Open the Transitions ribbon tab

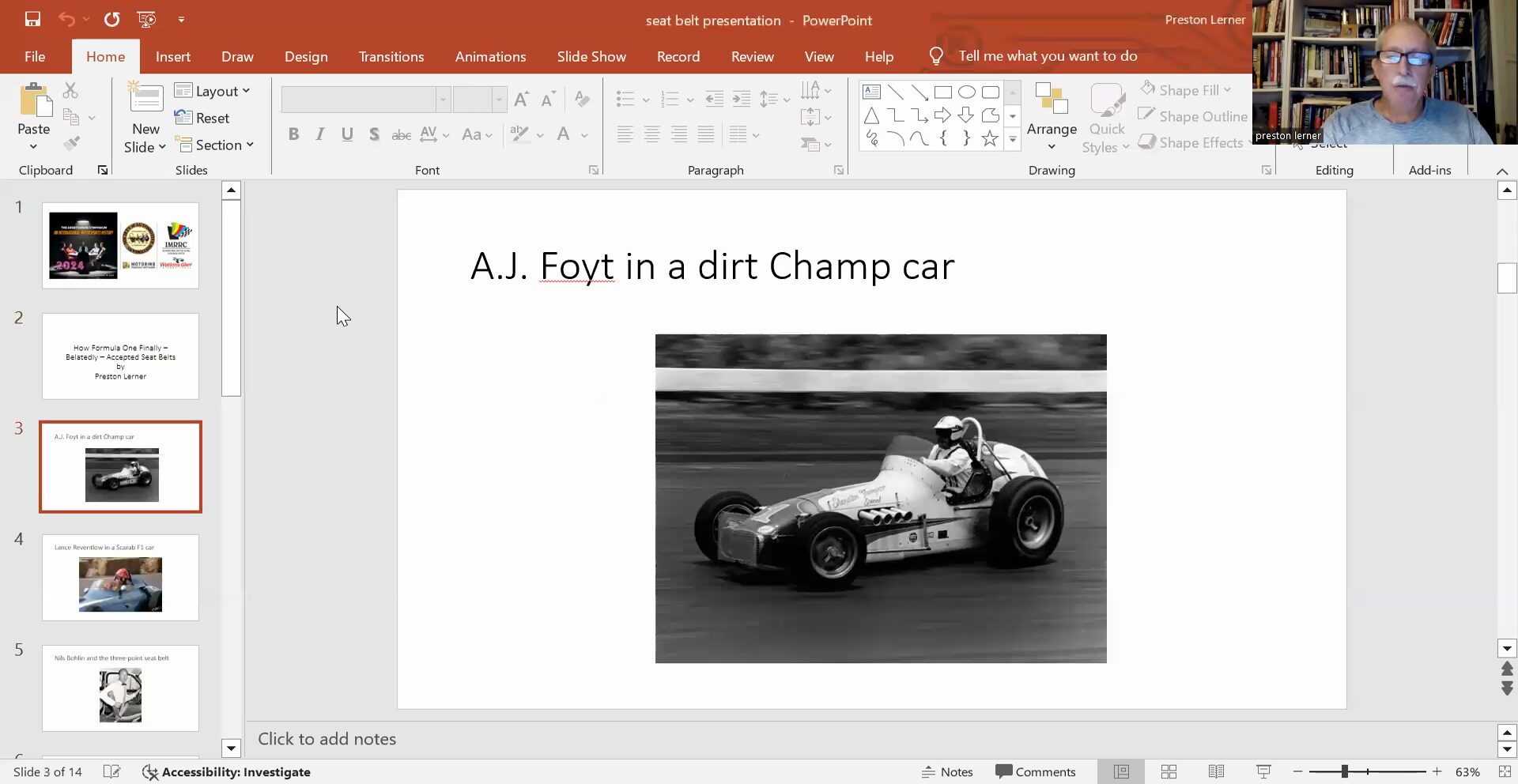391,56
